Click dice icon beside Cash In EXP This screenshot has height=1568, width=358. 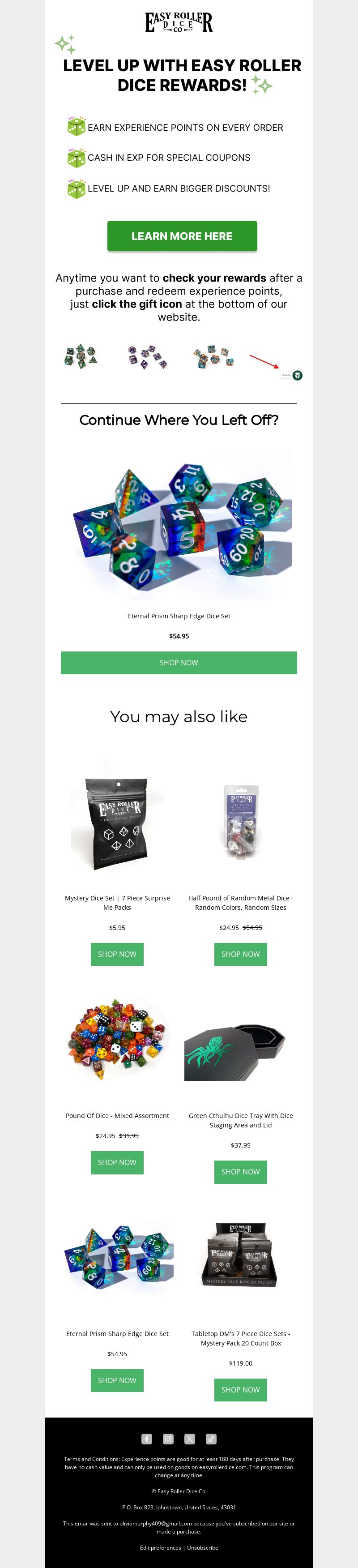coord(76,157)
